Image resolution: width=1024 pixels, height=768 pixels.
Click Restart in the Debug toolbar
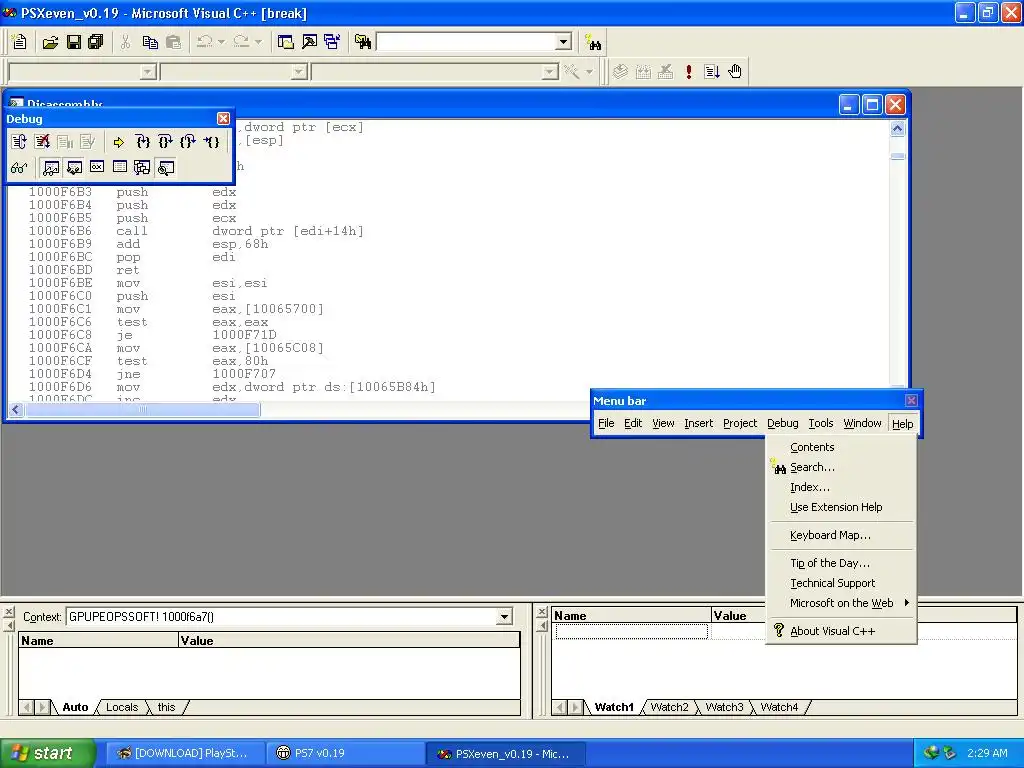(19, 142)
